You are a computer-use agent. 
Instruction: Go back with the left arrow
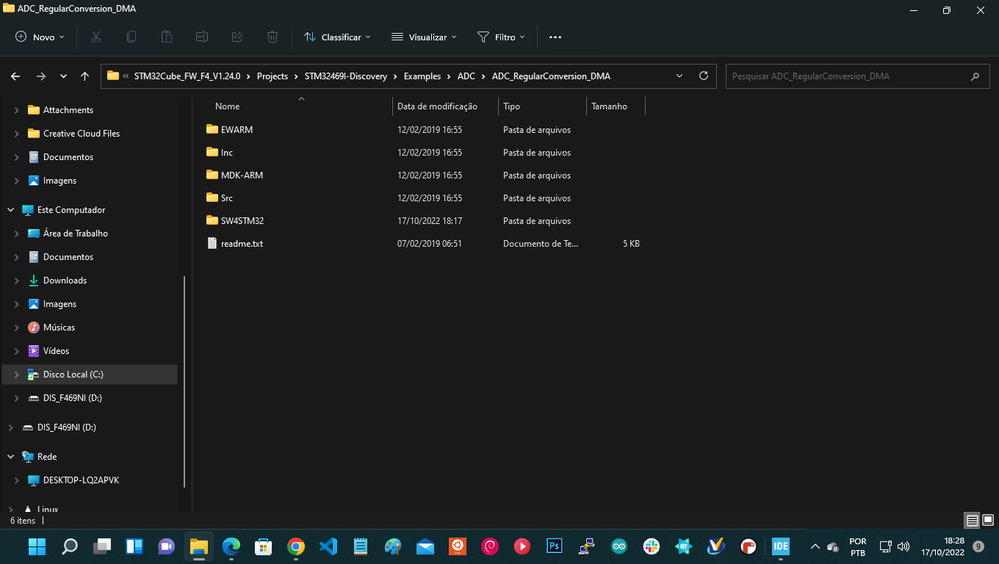(15, 76)
